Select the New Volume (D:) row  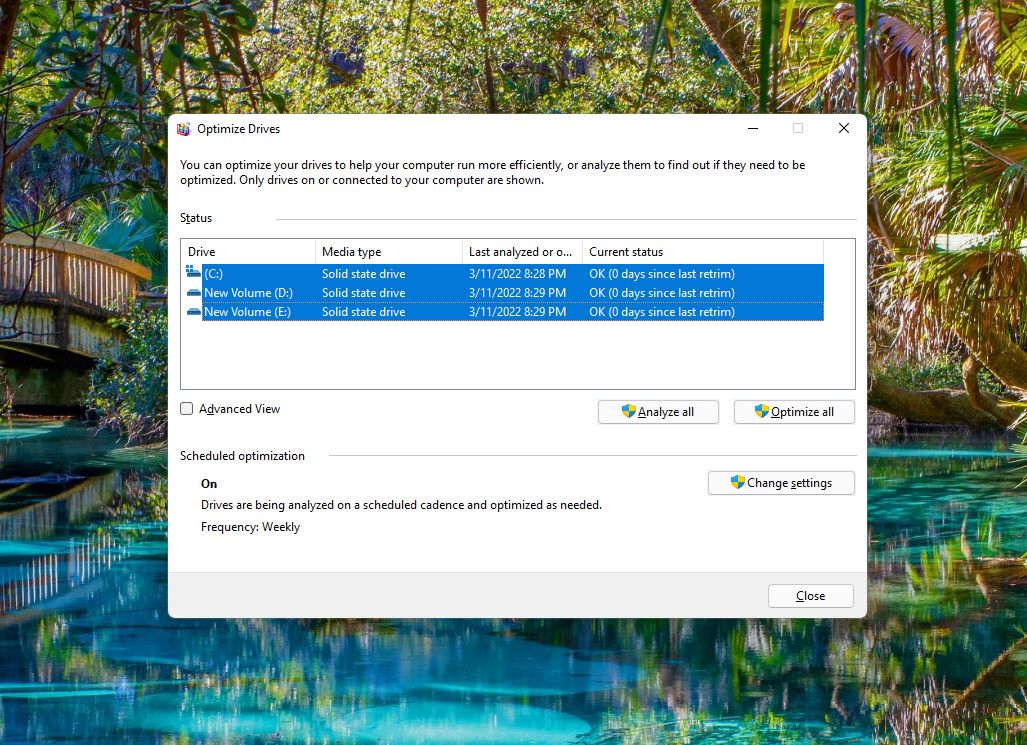click(x=400, y=292)
